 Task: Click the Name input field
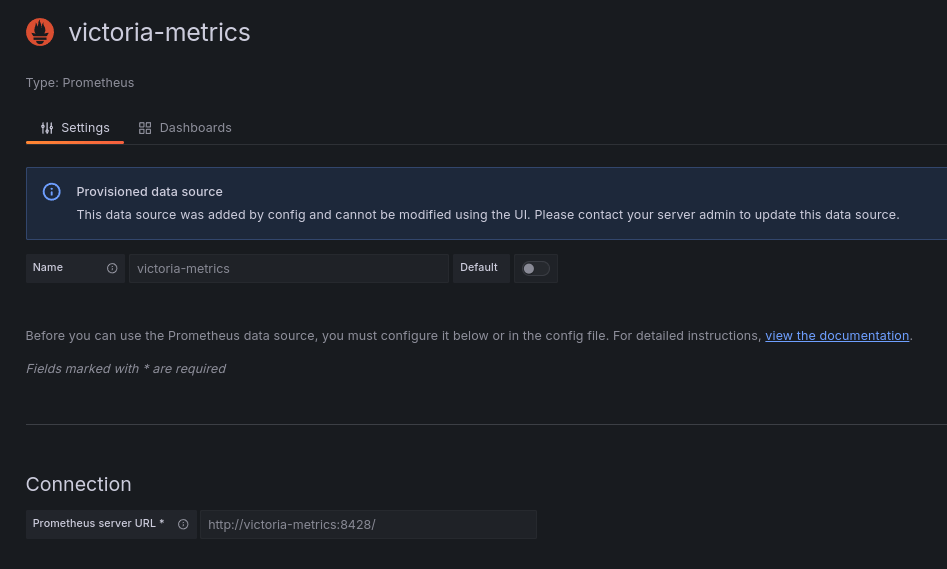[x=288, y=268]
